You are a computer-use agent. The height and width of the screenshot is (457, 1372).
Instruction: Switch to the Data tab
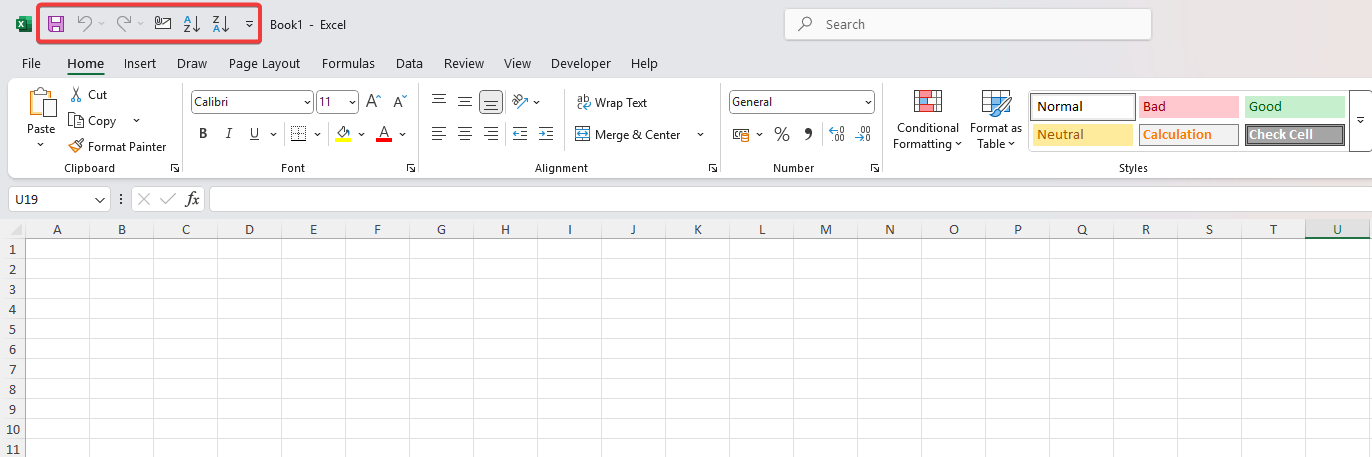pos(409,63)
